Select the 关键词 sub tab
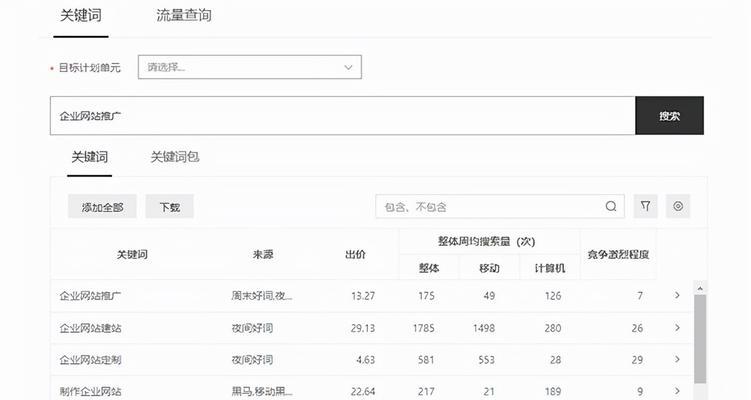Viewport: 751px width, 400px height. click(90, 157)
